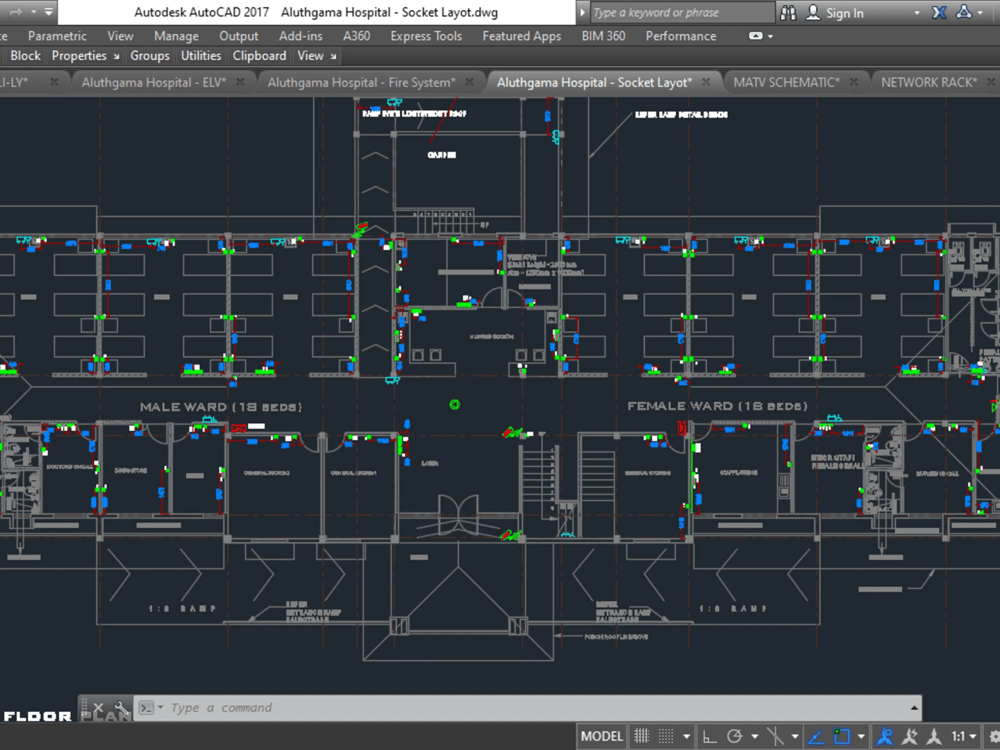Screen dimensions: 1000x750
Task: Click the Sign In link
Action: pyautogui.click(x=845, y=13)
